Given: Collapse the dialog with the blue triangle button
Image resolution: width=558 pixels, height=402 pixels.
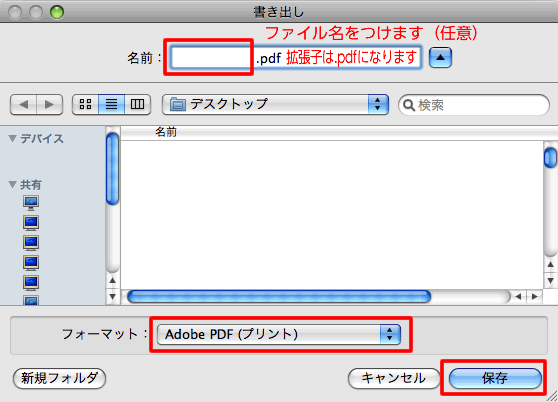Looking at the screenshot, I should (440, 57).
